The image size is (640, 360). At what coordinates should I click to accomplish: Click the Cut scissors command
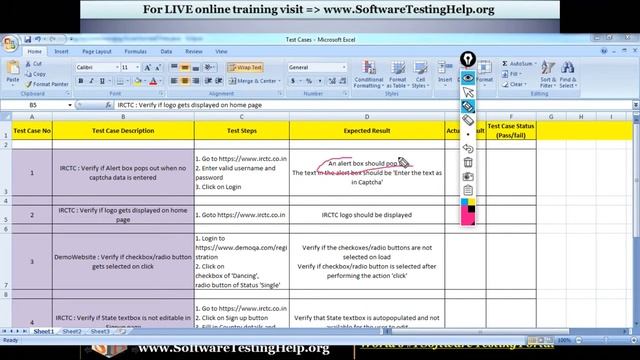(33, 64)
